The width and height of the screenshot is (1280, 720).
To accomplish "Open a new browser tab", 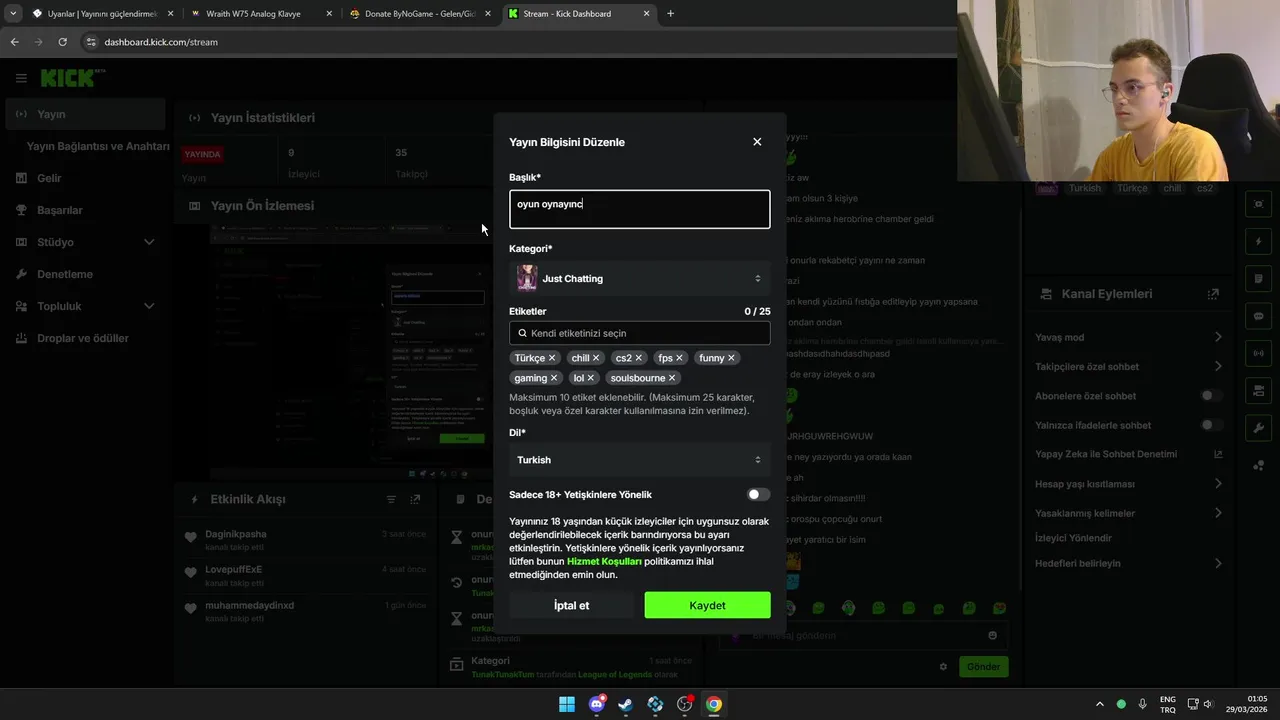I will point(670,14).
